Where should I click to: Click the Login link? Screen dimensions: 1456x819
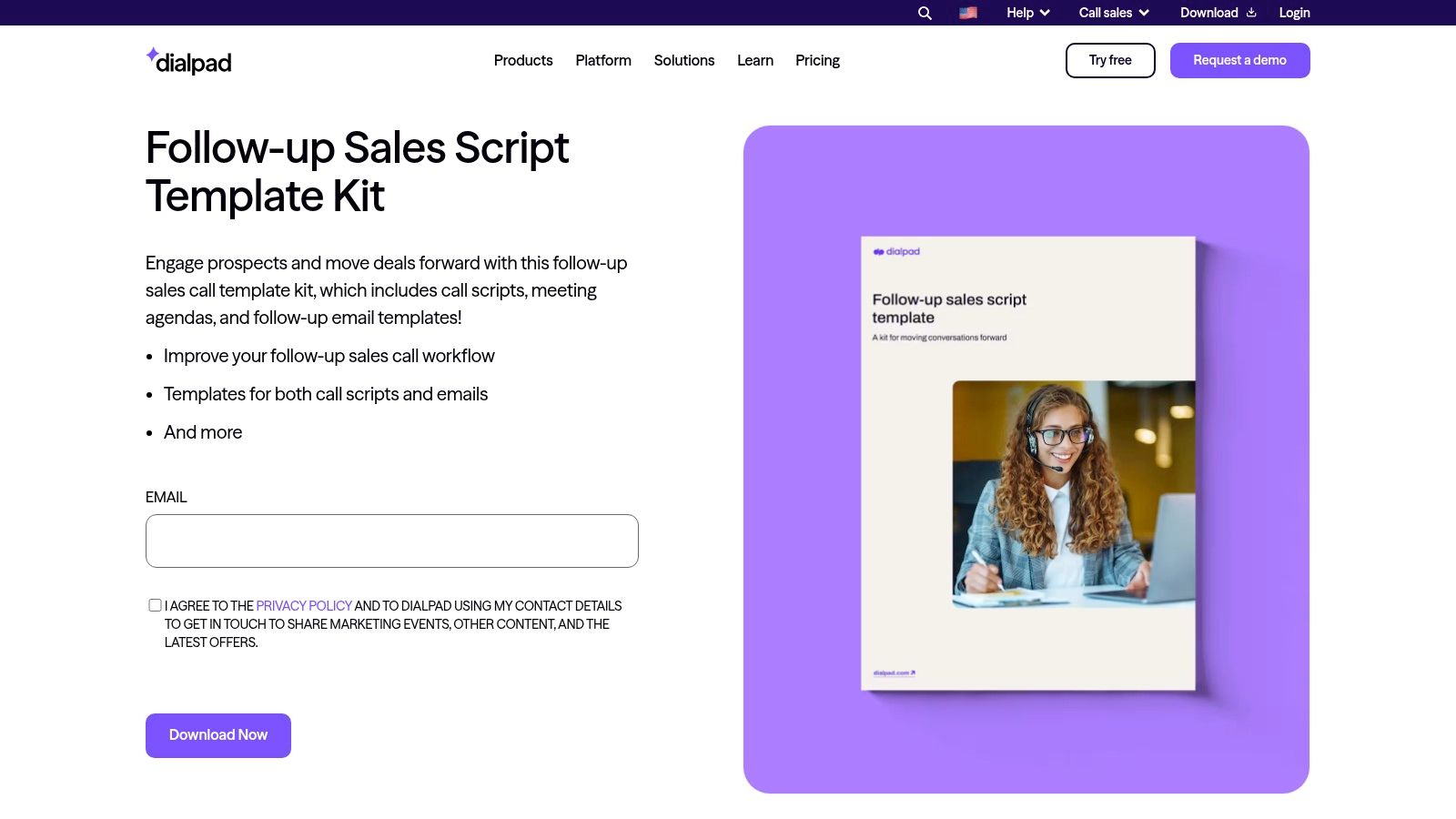click(x=1293, y=13)
